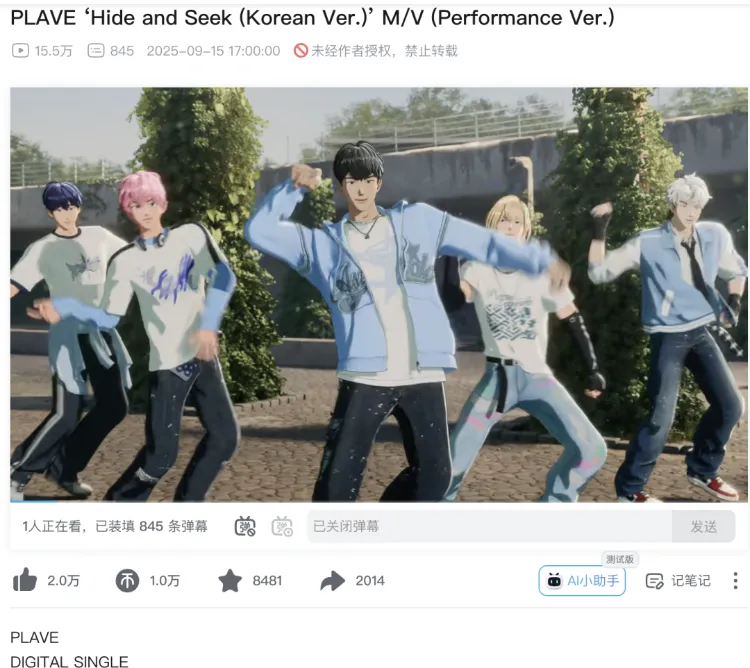Click the thumbs-up like icon
The height and width of the screenshot is (668, 750).
(25, 580)
